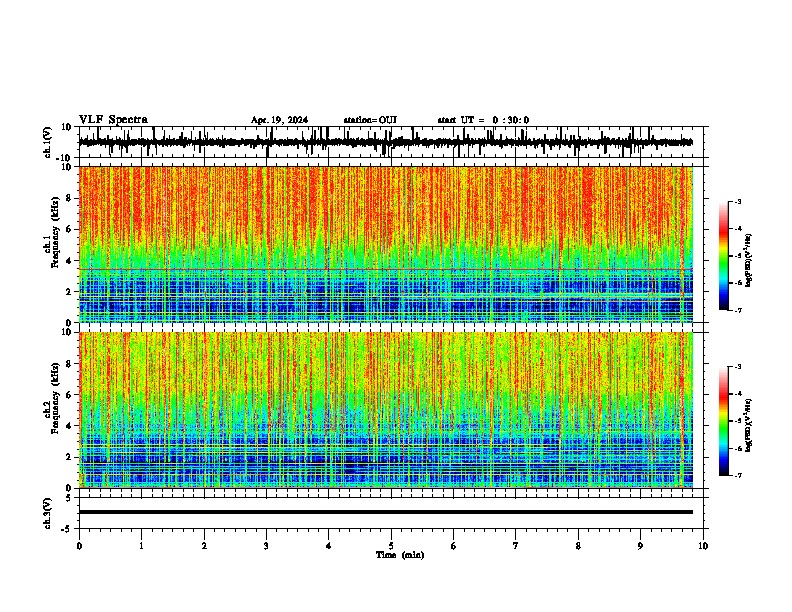Click time axis tick label "4"
The image size is (792, 612).
329,546
